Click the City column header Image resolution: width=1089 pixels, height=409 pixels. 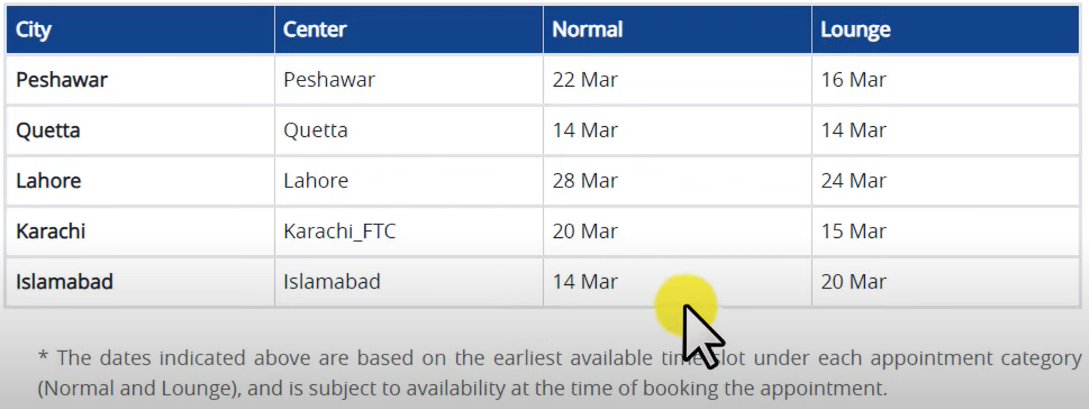click(x=140, y=30)
